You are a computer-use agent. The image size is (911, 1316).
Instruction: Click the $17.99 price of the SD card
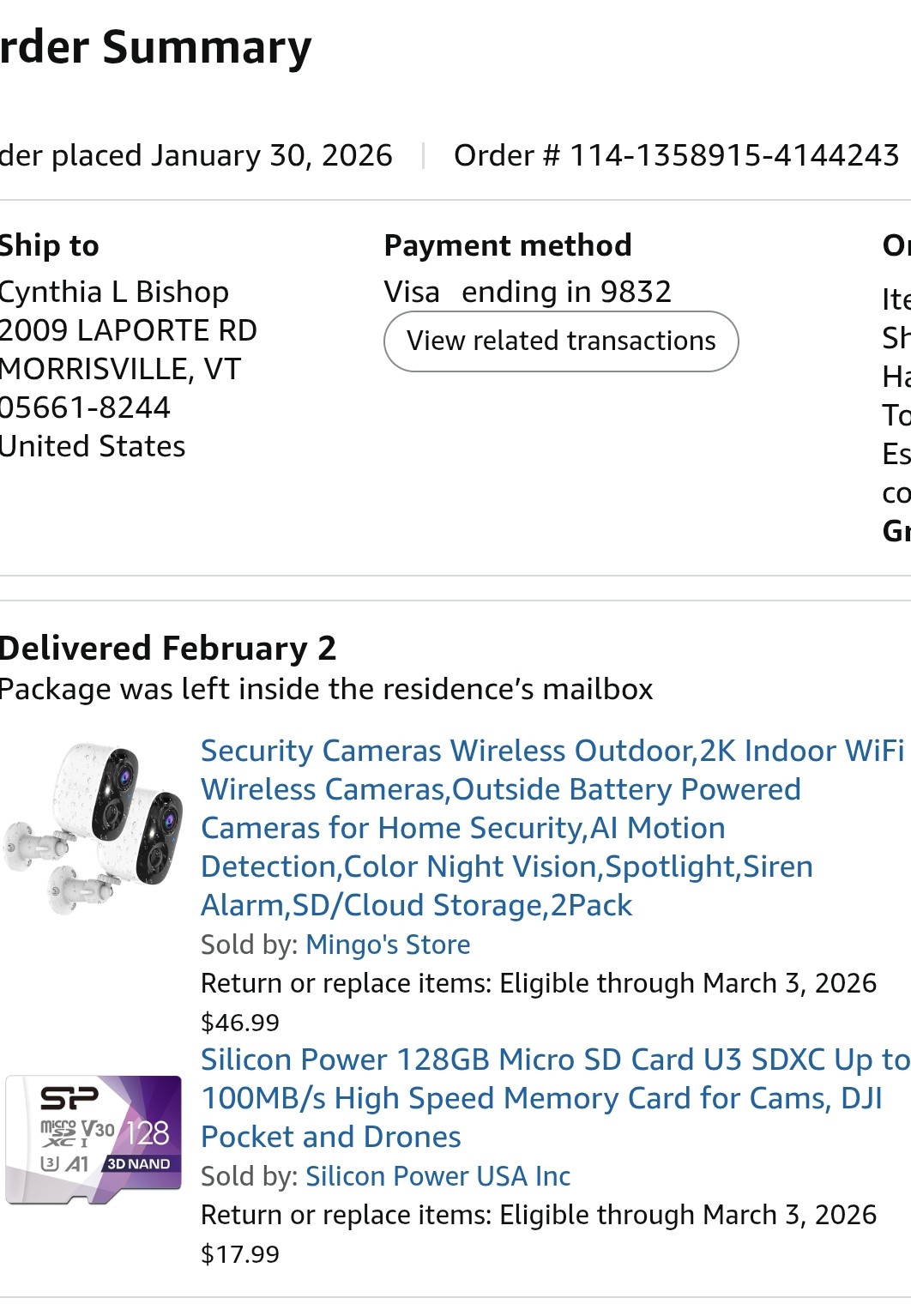pos(240,1254)
